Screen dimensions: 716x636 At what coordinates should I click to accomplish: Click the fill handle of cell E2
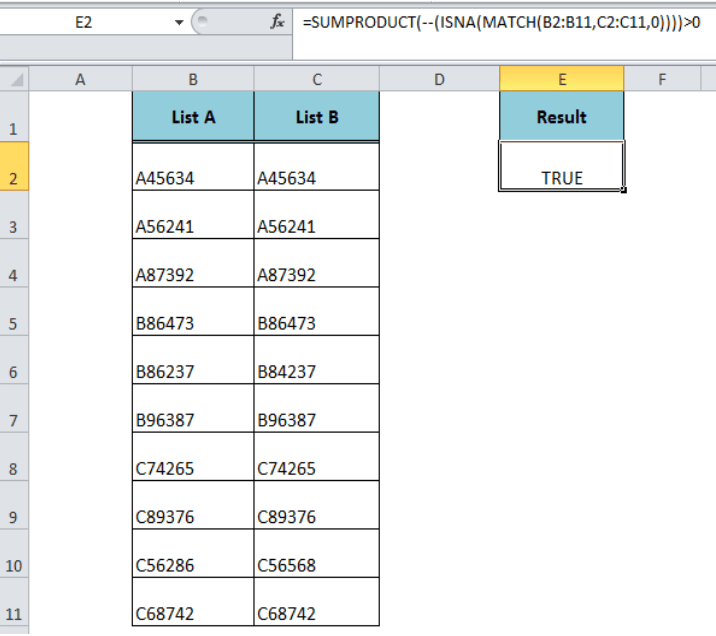click(x=624, y=190)
